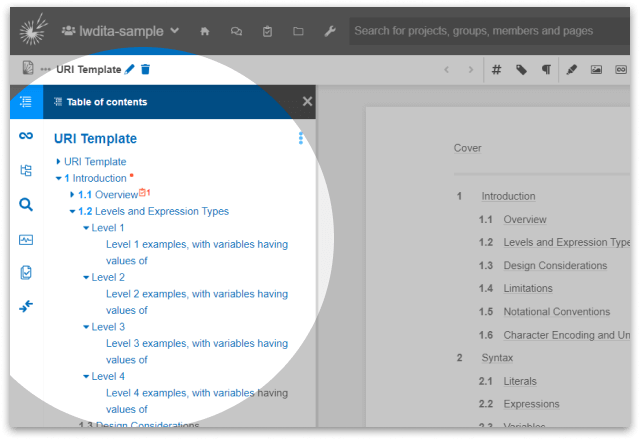Open the three-dot menu beside URI Template heading

[x=300, y=139]
